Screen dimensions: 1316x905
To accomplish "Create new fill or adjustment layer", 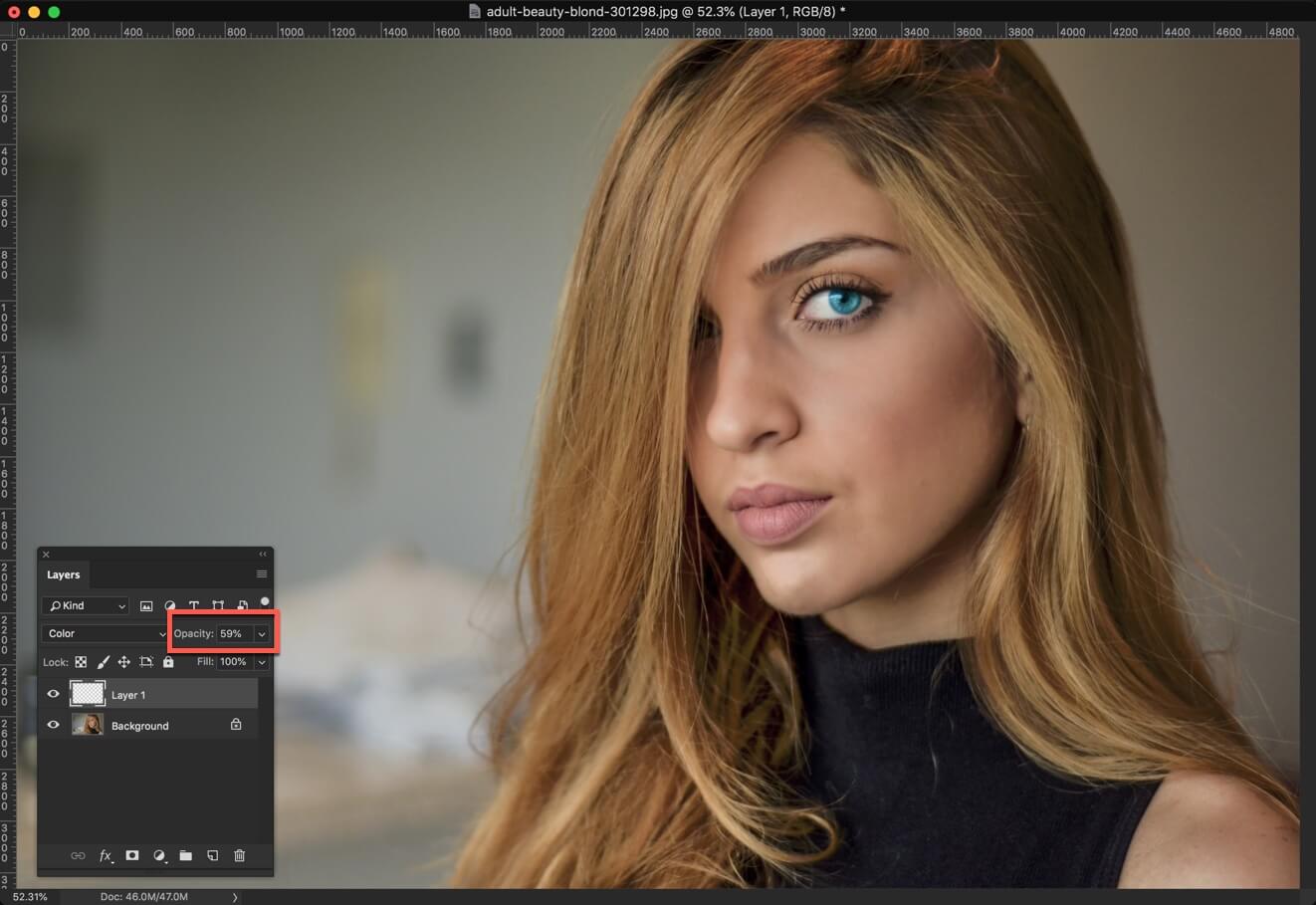I will (x=159, y=855).
